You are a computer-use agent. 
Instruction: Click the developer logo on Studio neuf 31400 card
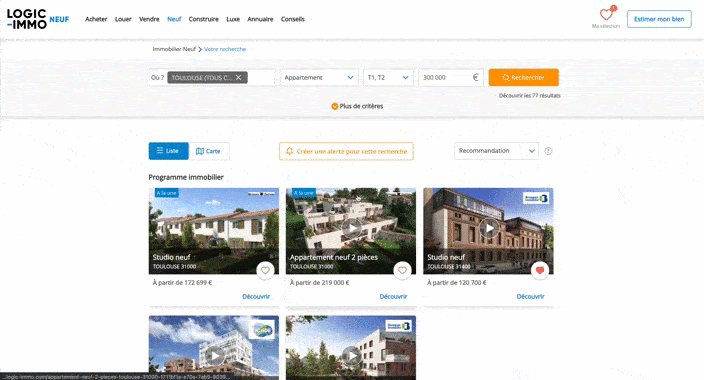pyautogui.click(x=536, y=198)
